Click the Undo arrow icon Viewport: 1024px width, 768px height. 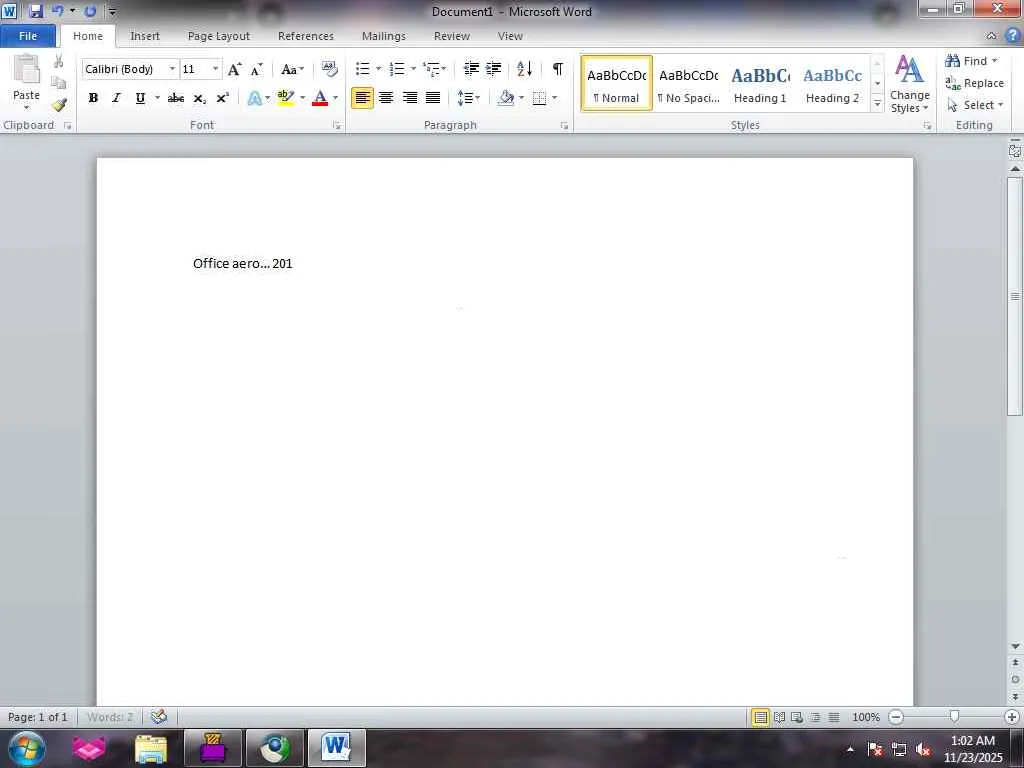pyautogui.click(x=57, y=11)
